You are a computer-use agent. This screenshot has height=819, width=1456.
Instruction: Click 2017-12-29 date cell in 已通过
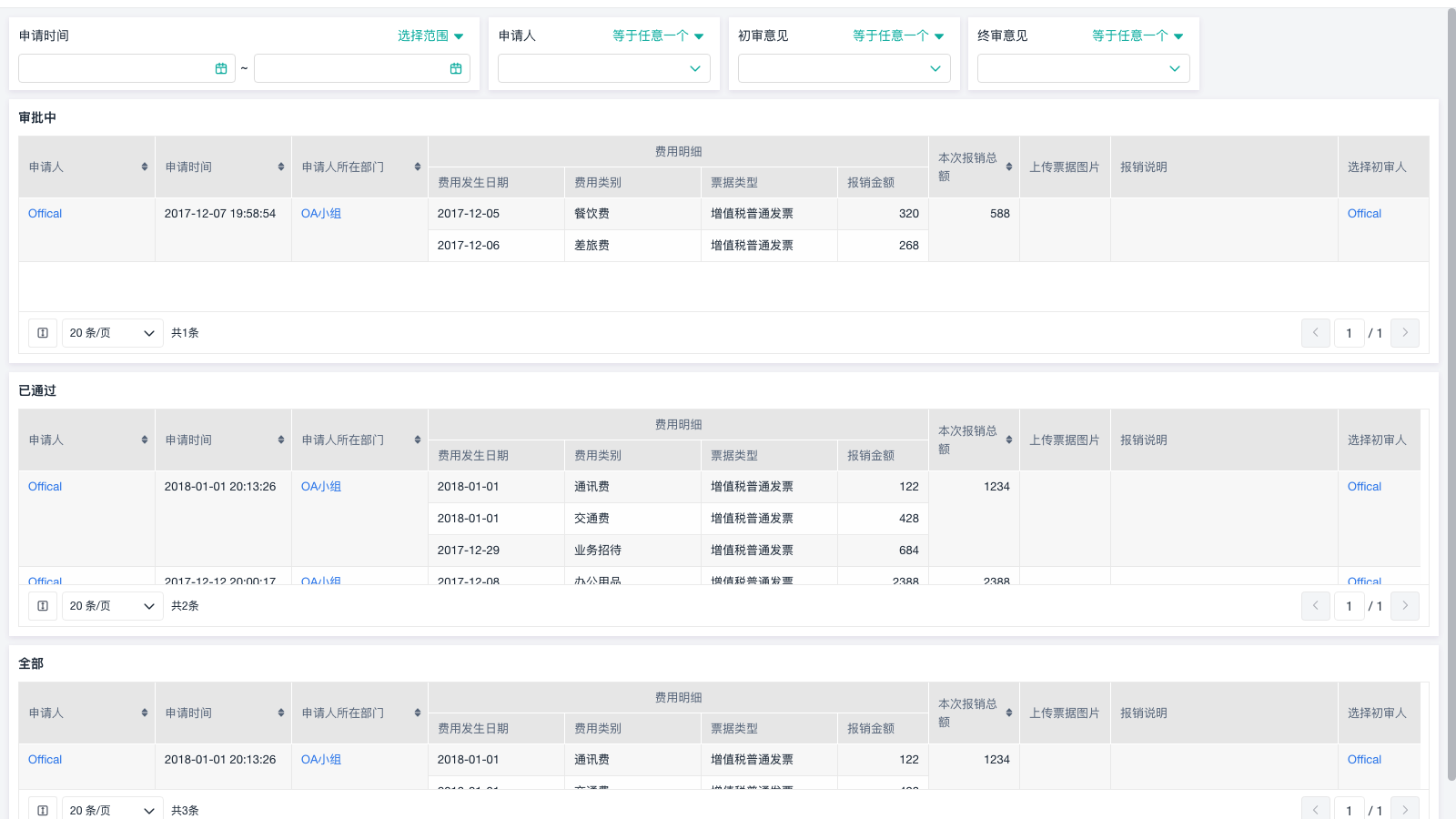click(496, 551)
